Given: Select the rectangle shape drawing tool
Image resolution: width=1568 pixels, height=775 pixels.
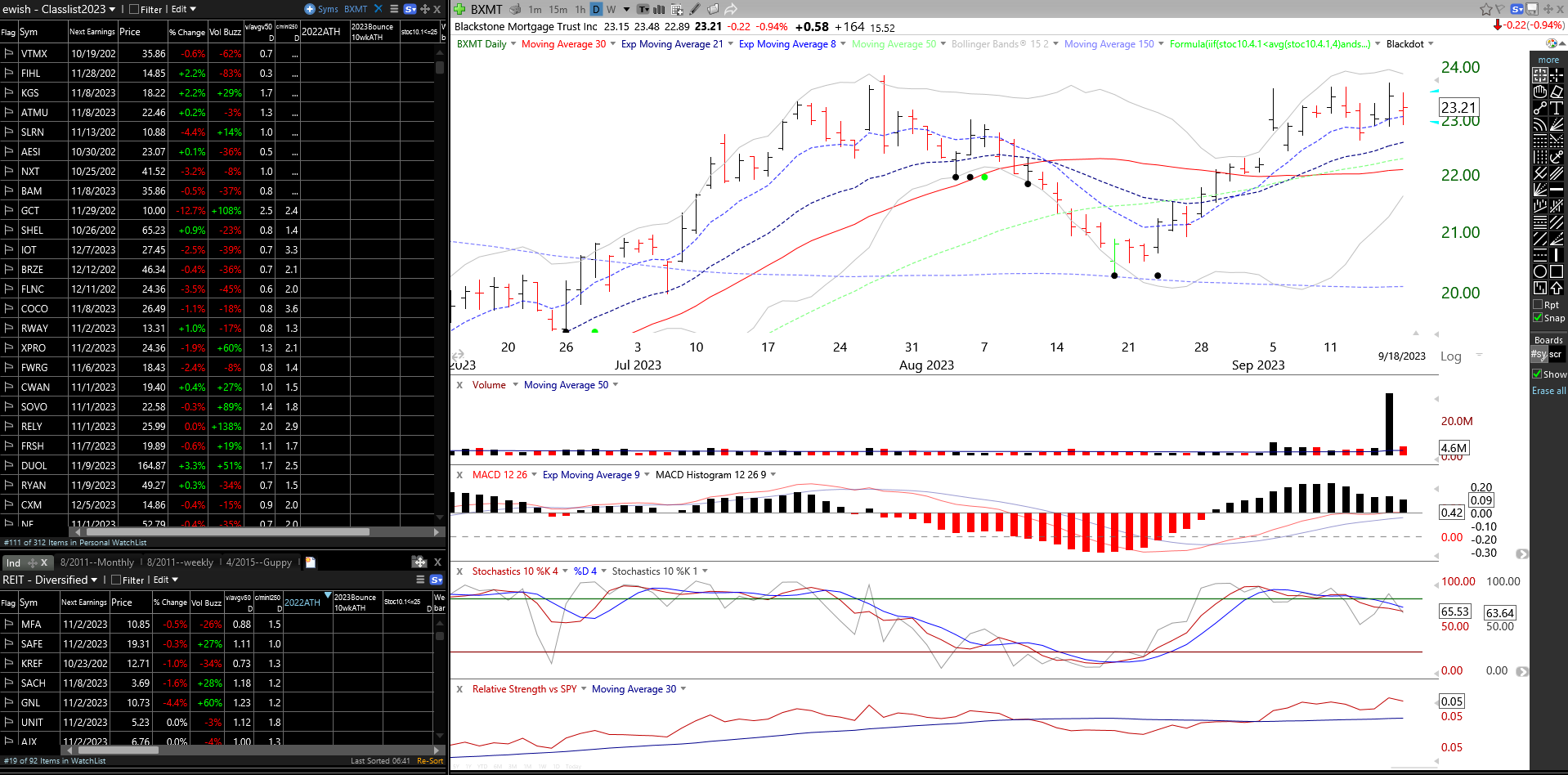Looking at the screenshot, I should [1557, 271].
